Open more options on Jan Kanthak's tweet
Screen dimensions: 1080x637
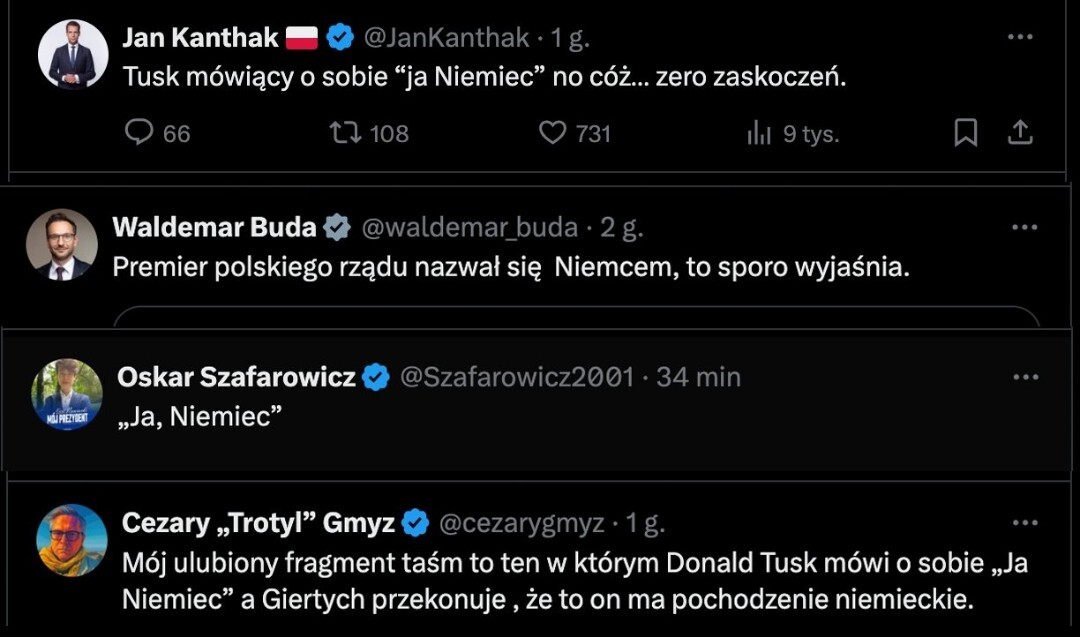coord(1019,37)
